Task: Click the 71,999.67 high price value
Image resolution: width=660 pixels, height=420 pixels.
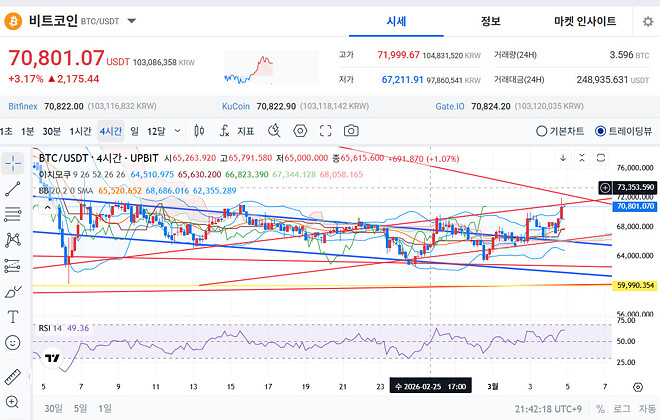Action: [x=398, y=55]
